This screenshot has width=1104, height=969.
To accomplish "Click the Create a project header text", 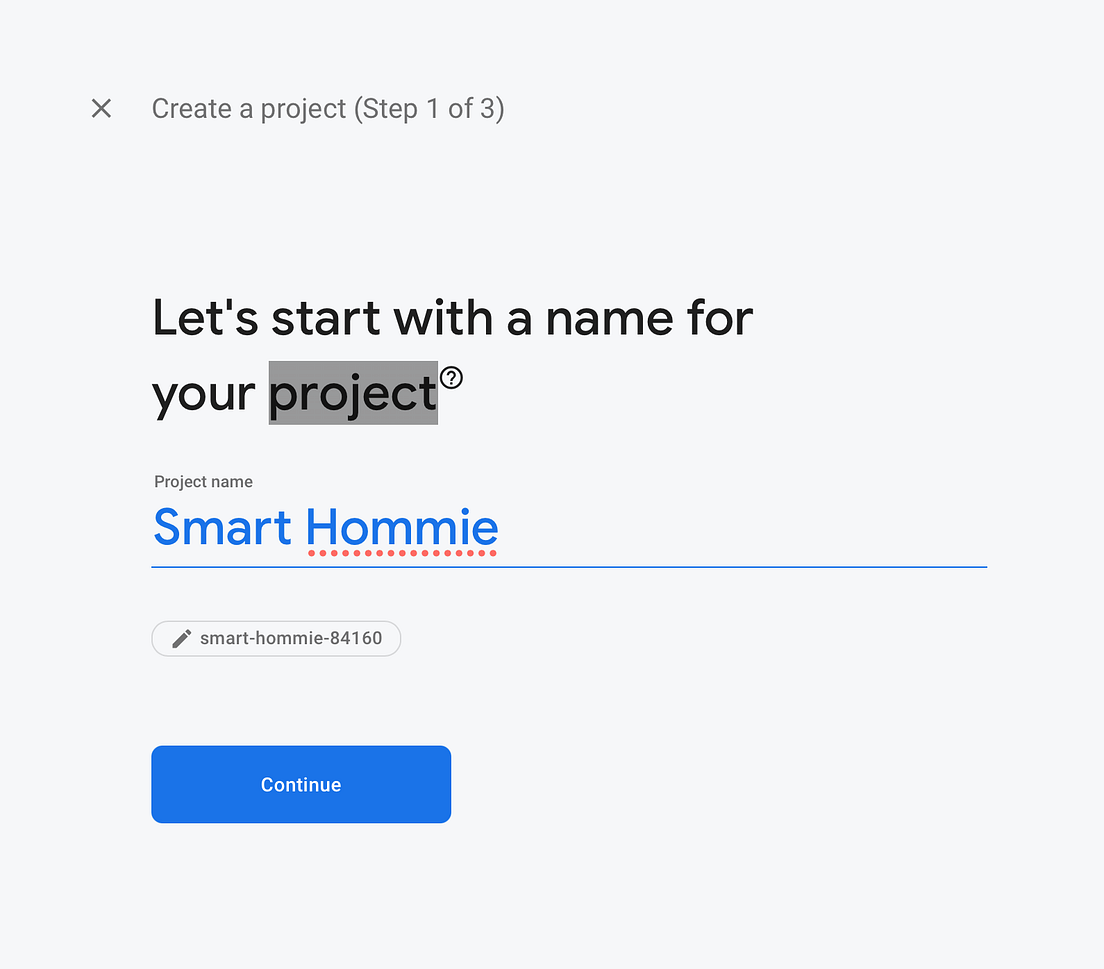I will (250, 108).
